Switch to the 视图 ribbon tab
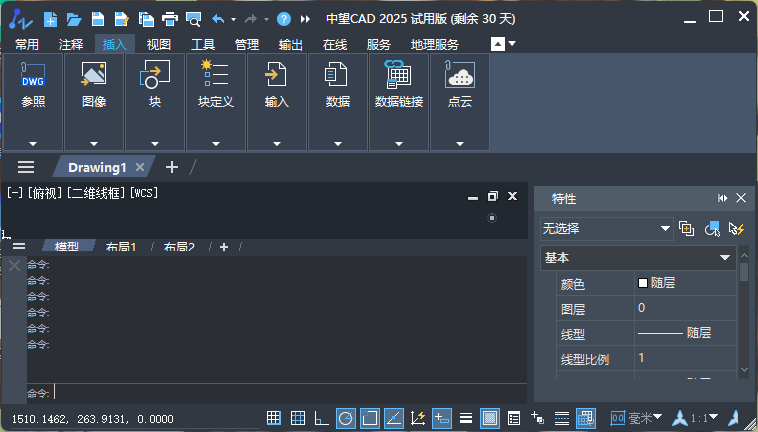This screenshot has width=758, height=432. (x=159, y=44)
